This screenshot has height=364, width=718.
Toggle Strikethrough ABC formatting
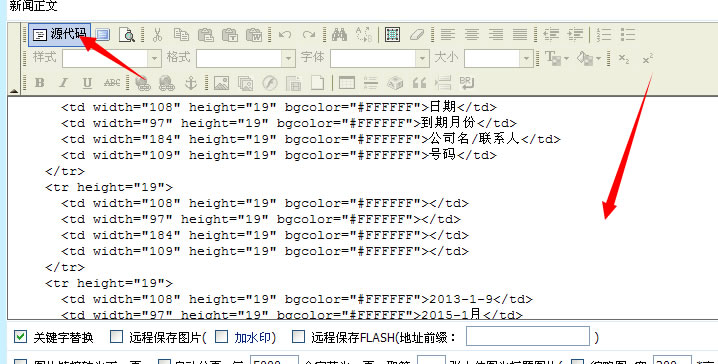click(112, 83)
